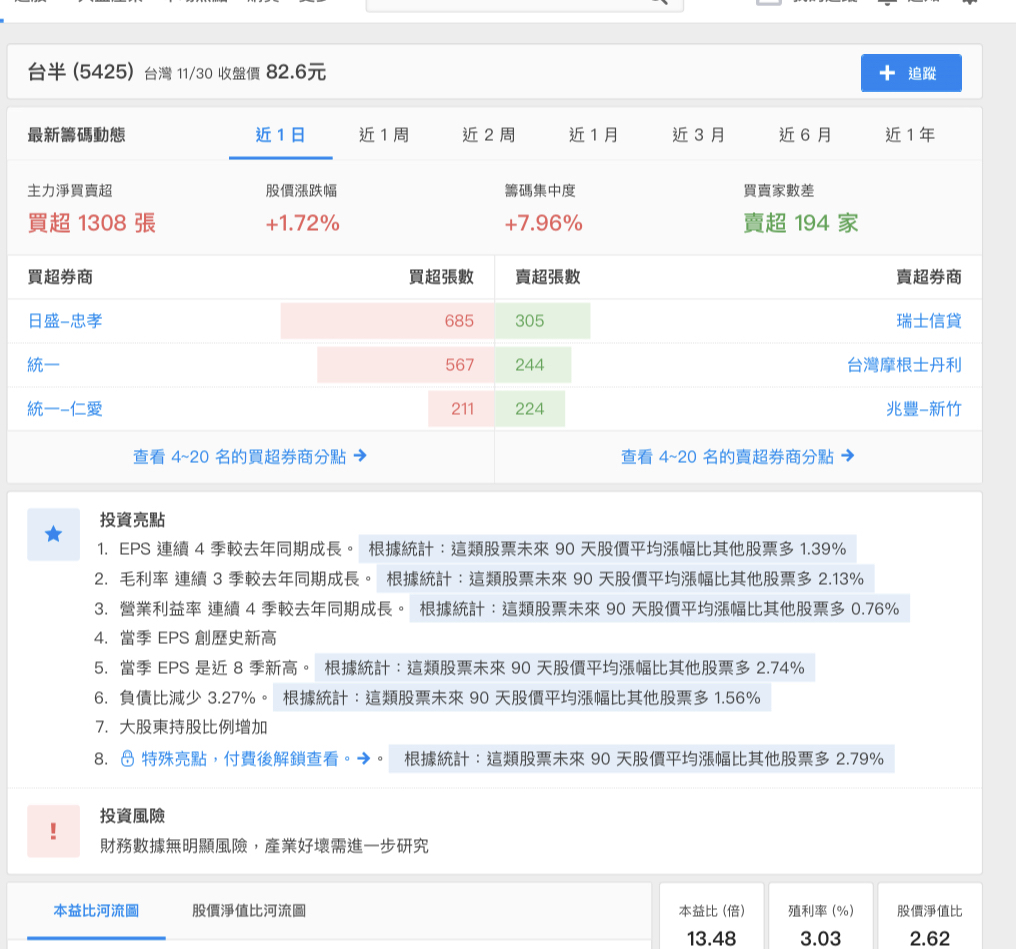Screen dimensions: 1016x949
Task: Open broker 日盛-忠孝 link
Action: pyautogui.click(x=65, y=321)
